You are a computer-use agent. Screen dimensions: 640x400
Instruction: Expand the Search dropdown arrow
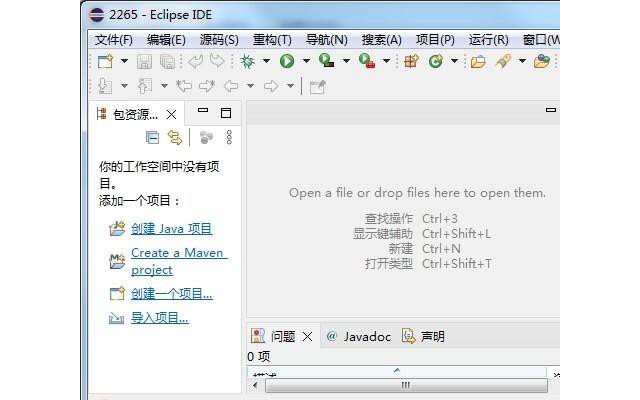pyautogui.click(x=522, y=61)
